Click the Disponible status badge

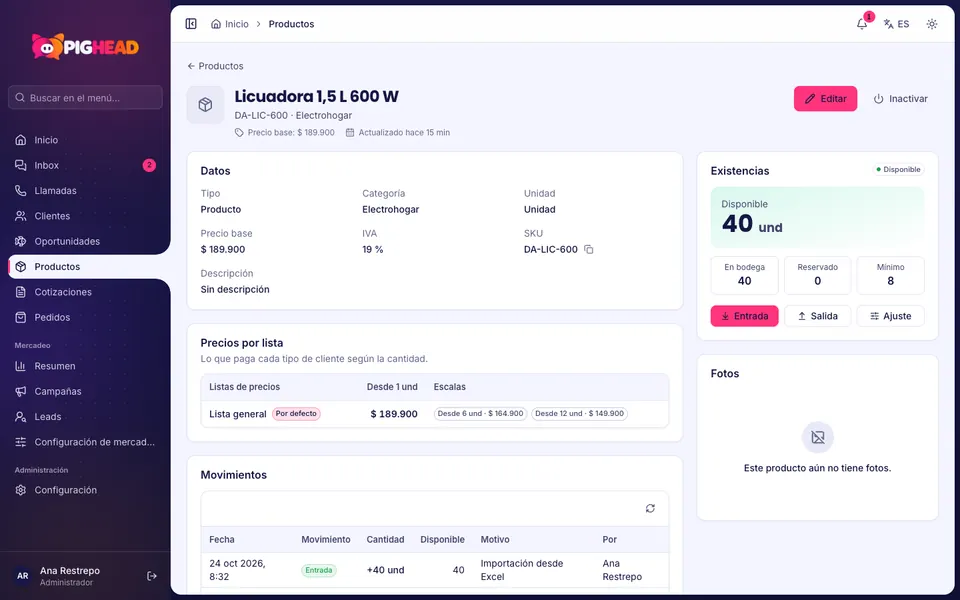pos(898,170)
